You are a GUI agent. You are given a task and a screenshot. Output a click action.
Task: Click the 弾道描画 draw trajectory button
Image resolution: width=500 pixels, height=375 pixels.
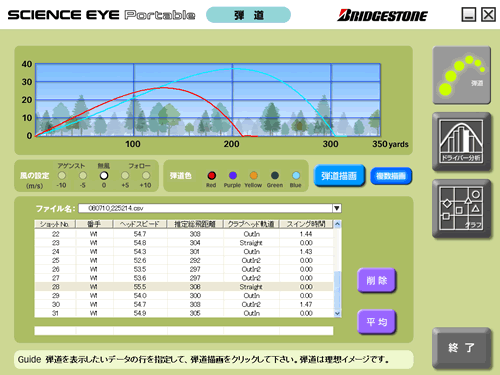(339, 176)
